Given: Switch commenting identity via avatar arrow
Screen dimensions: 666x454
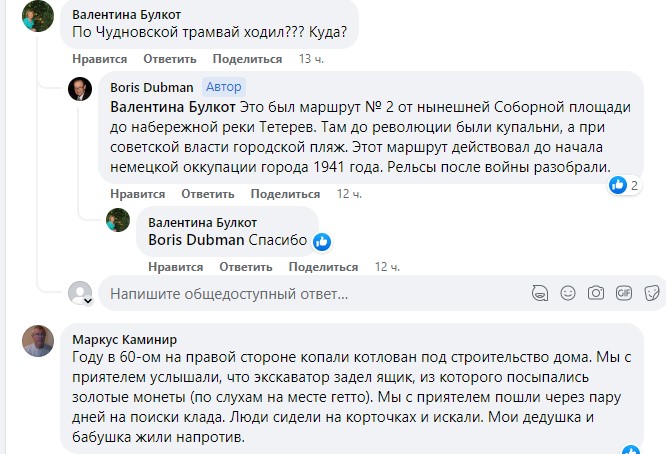Looking at the screenshot, I should click(88, 301).
